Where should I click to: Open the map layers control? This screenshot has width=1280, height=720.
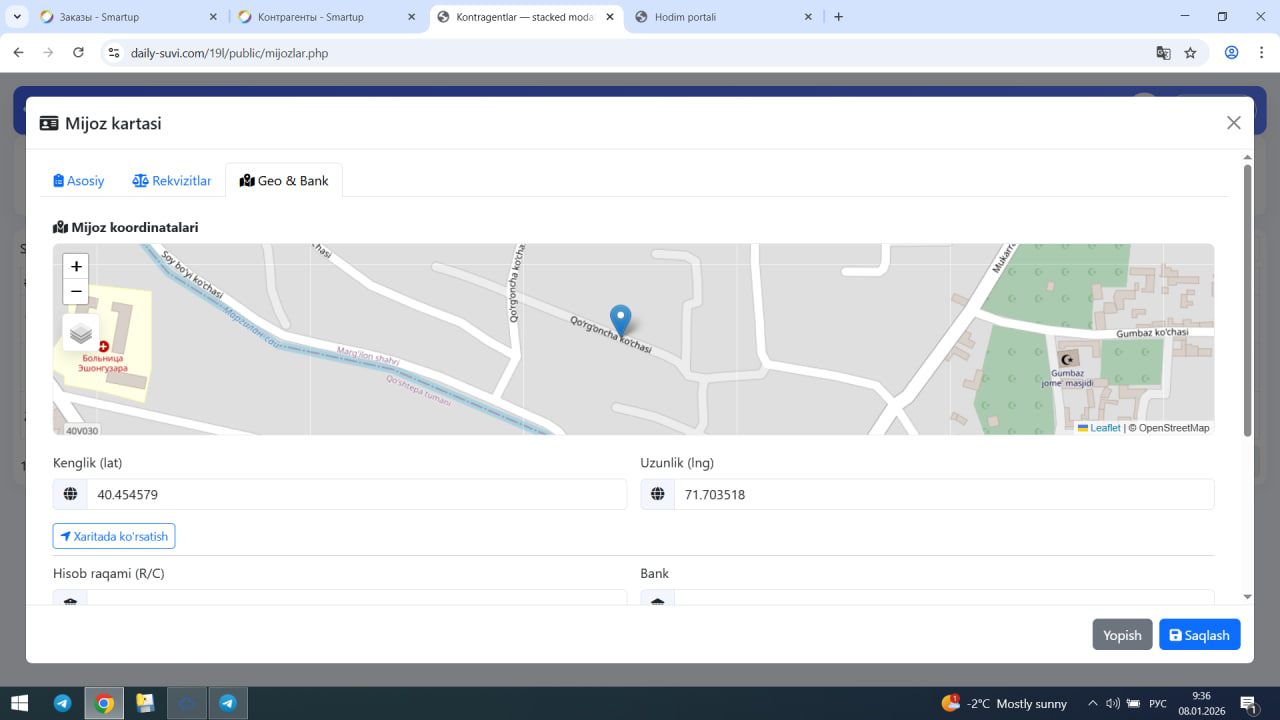pos(81,333)
